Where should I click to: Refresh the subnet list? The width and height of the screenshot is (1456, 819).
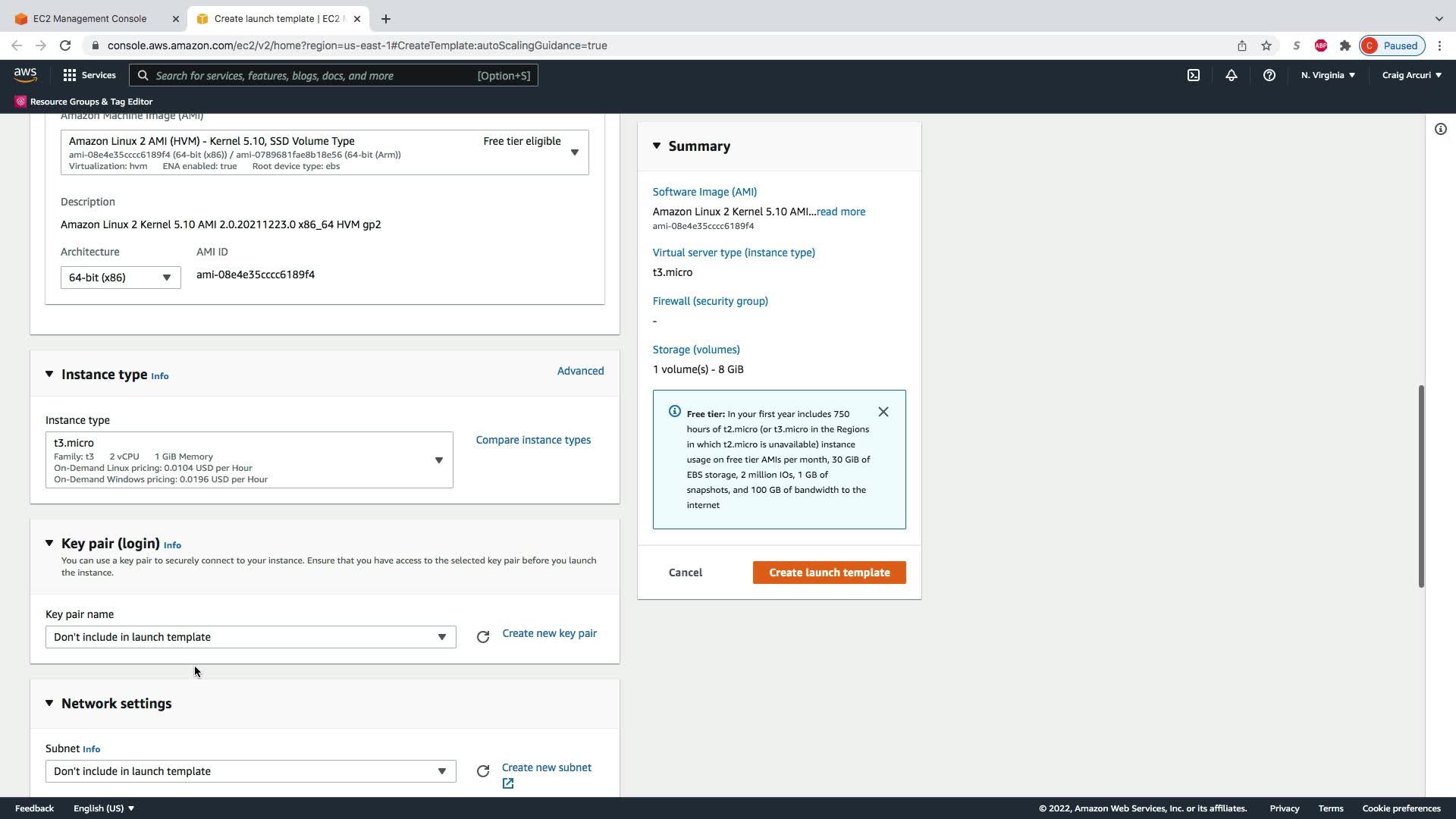[x=483, y=771]
